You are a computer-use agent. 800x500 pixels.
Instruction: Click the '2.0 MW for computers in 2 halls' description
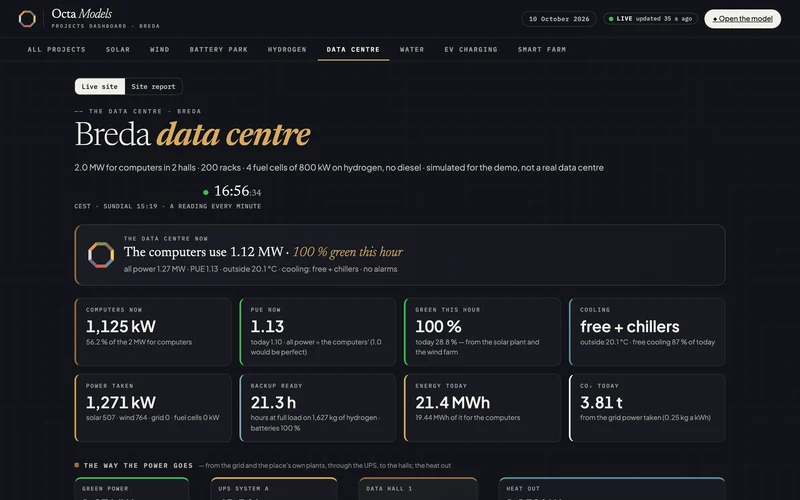tap(339, 168)
